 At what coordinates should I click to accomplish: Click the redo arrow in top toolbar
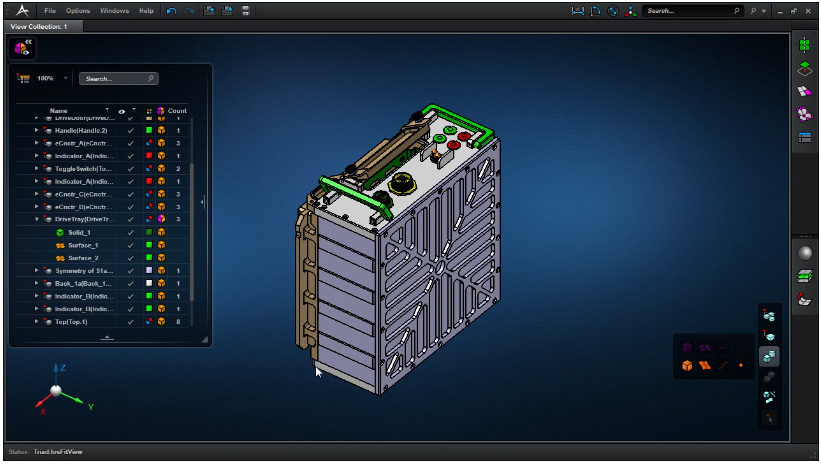188,11
